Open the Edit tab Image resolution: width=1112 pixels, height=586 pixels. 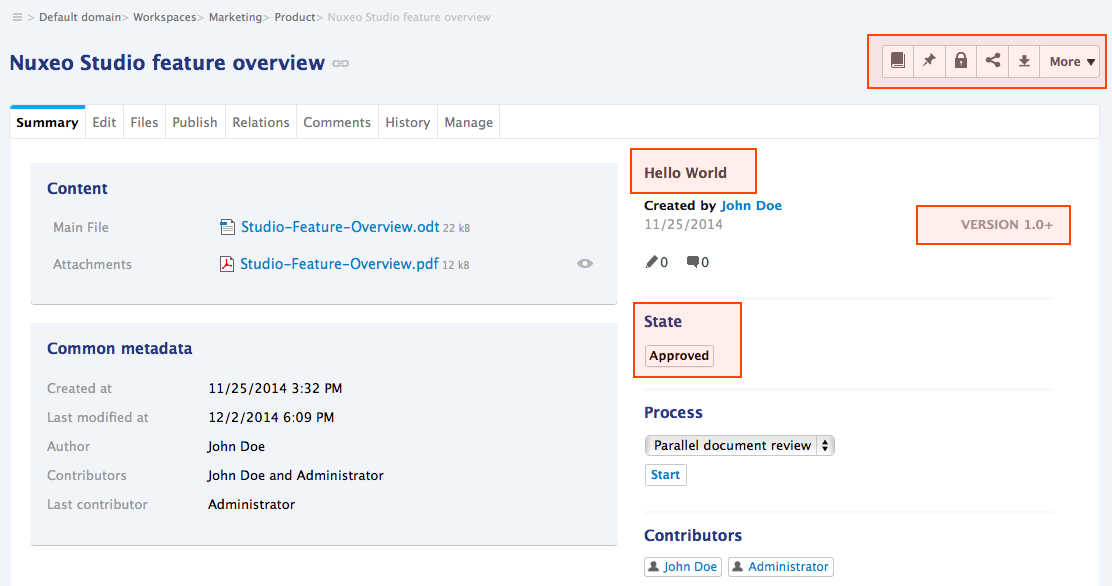(104, 122)
